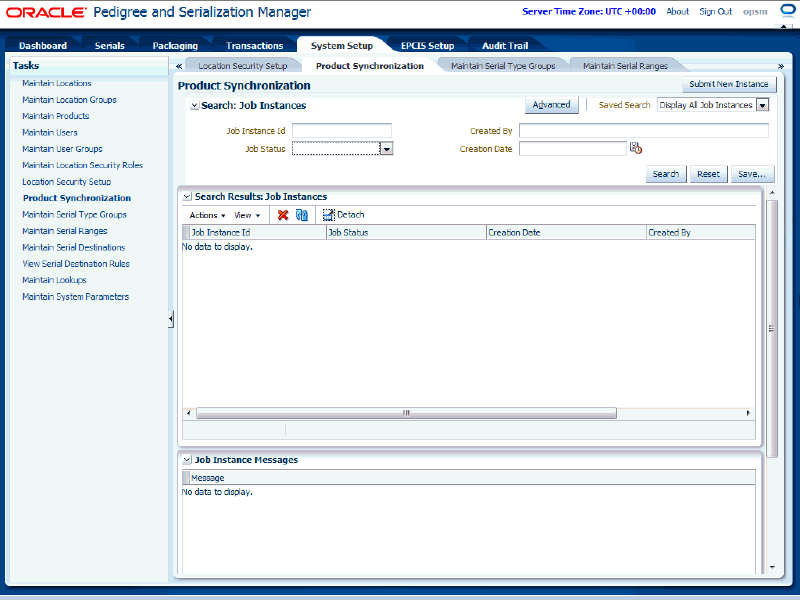The image size is (800, 600).
Task: Click the vertical scrollbar down arrow
Action: [772, 567]
